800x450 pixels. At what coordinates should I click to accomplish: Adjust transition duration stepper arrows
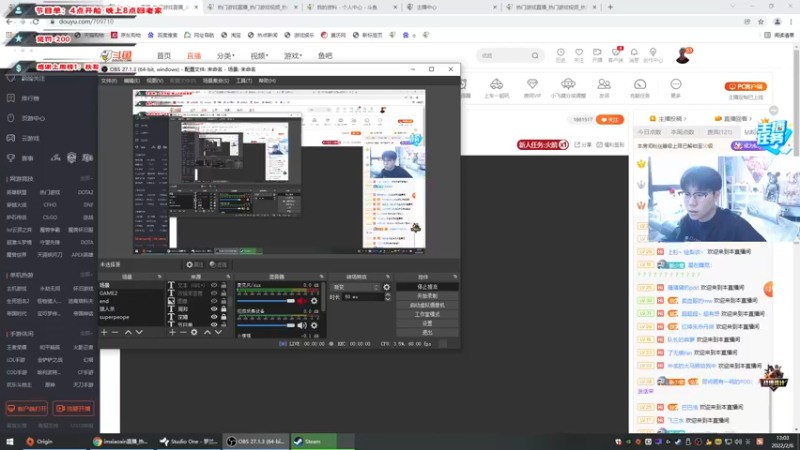pos(387,296)
